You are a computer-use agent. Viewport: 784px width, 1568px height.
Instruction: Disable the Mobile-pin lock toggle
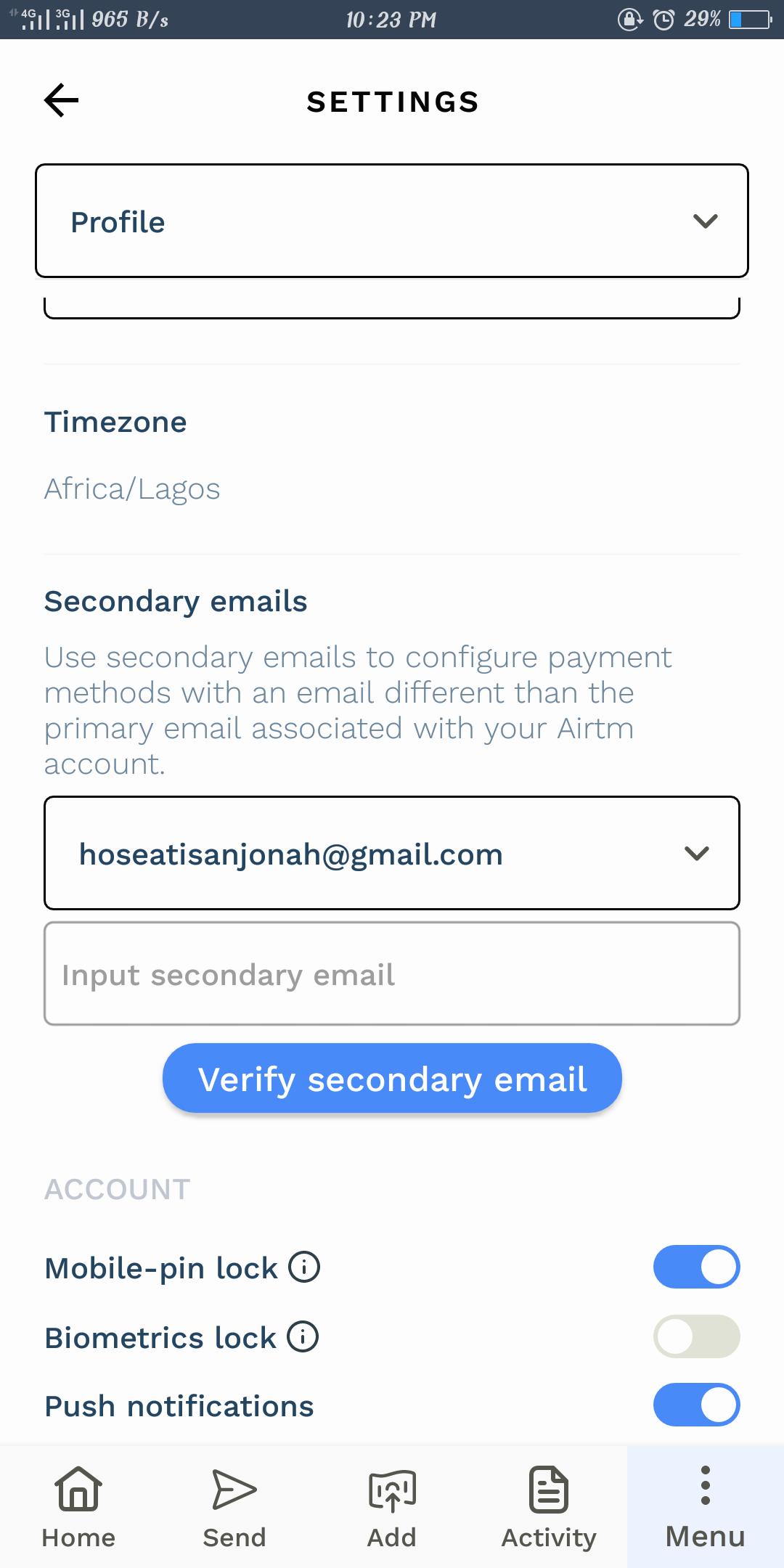pos(697,1267)
